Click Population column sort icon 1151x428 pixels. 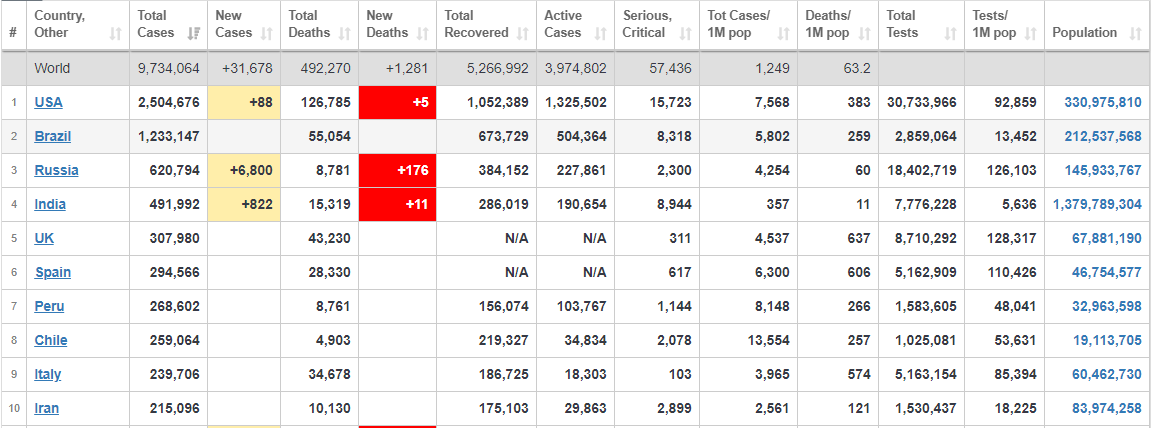[1135, 33]
